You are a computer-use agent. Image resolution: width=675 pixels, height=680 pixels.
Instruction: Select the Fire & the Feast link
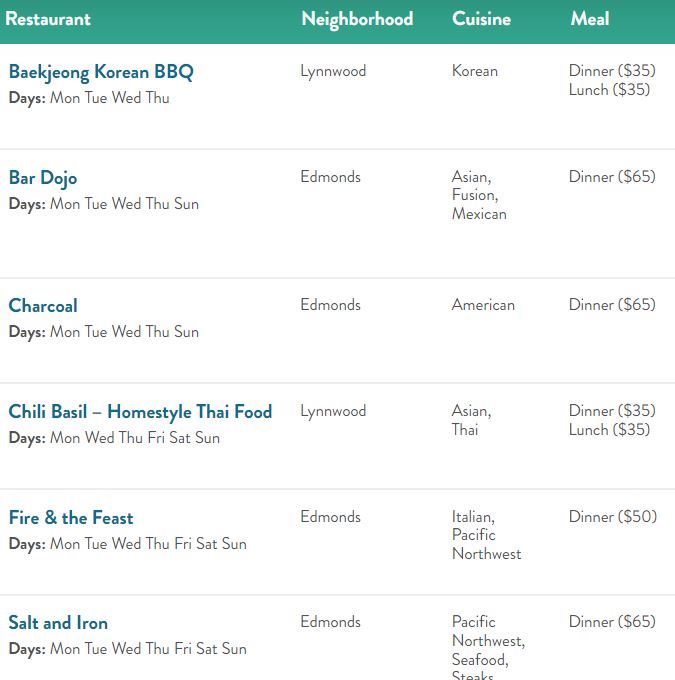tap(71, 517)
